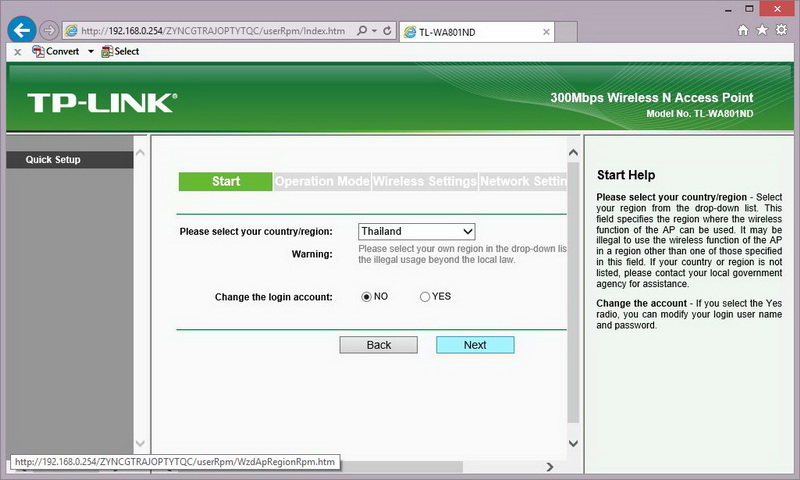The width and height of the screenshot is (800, 480).
Task: Refresh the page with the reload icon
Action: coord(387,31)
